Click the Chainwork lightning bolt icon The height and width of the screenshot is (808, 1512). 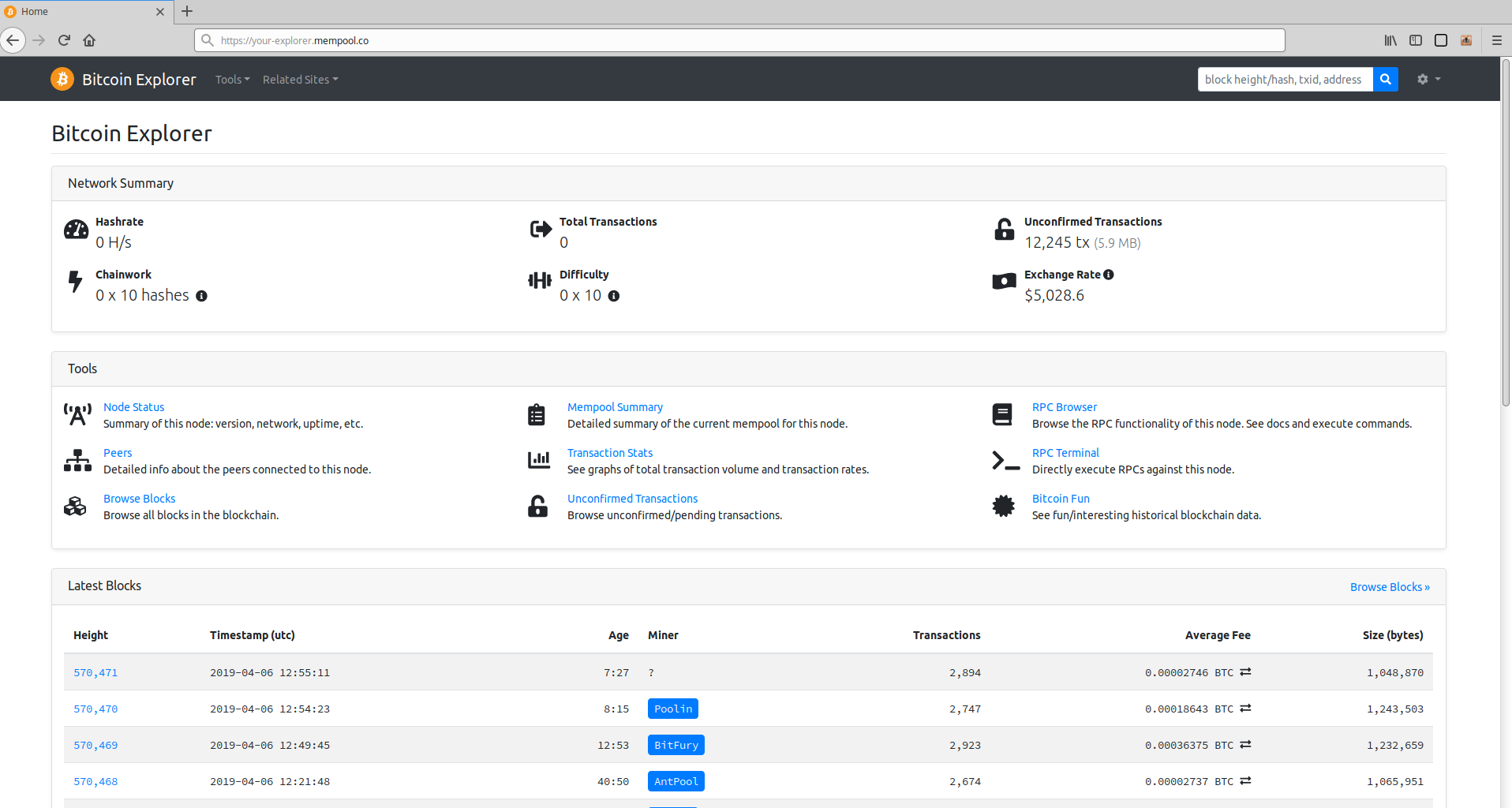click(x=75, y=282)
